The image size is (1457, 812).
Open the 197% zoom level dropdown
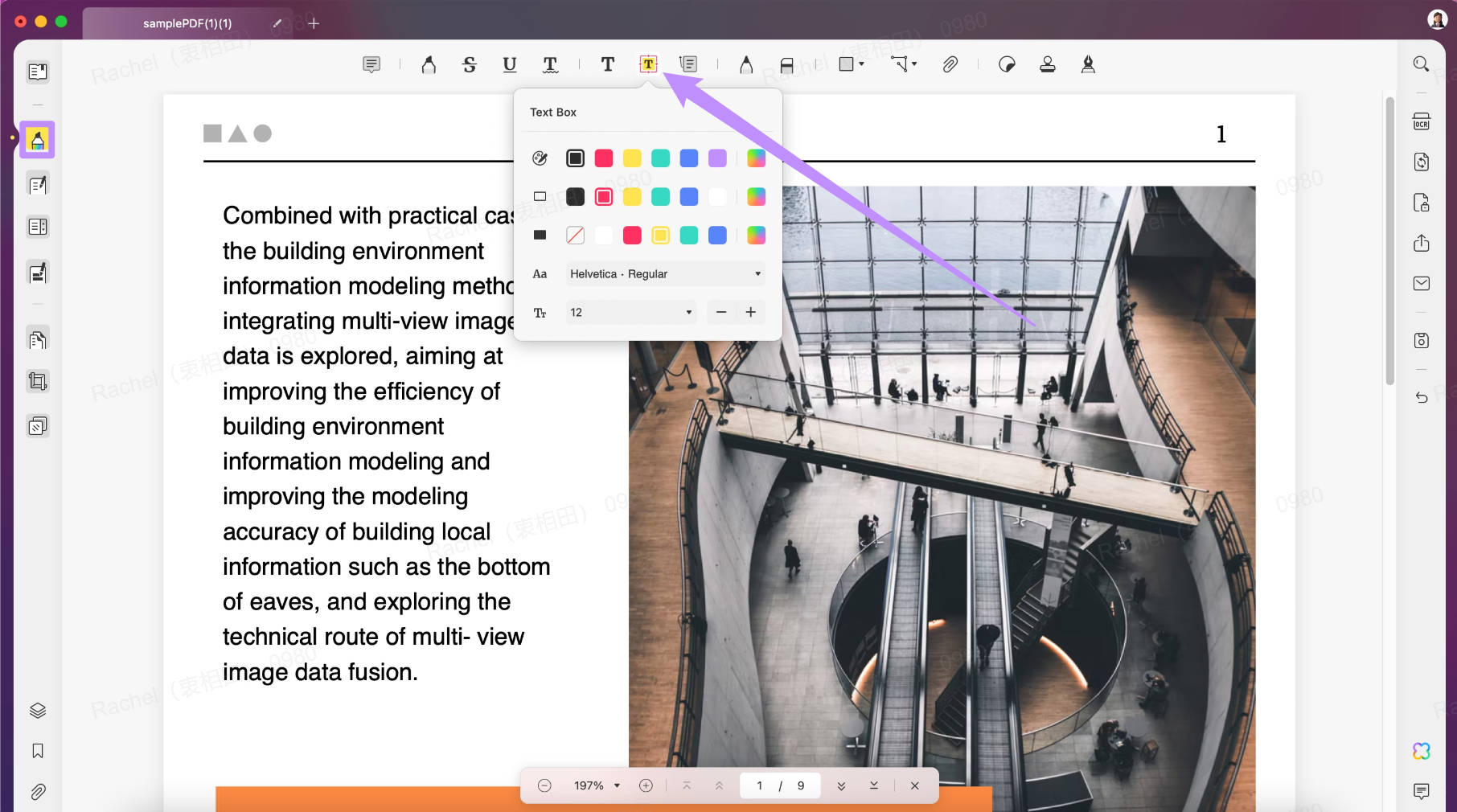[597, 785]
